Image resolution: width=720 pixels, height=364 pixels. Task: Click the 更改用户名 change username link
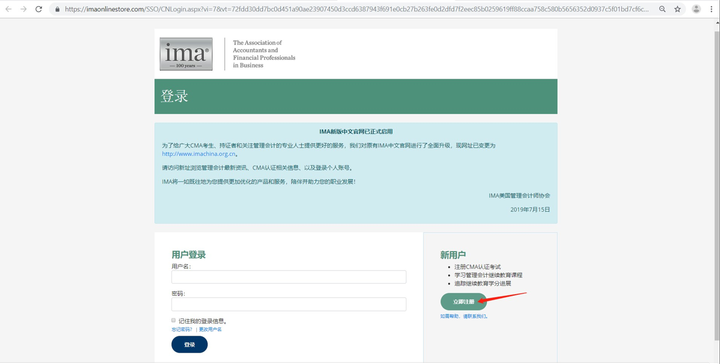coord(210,330)
